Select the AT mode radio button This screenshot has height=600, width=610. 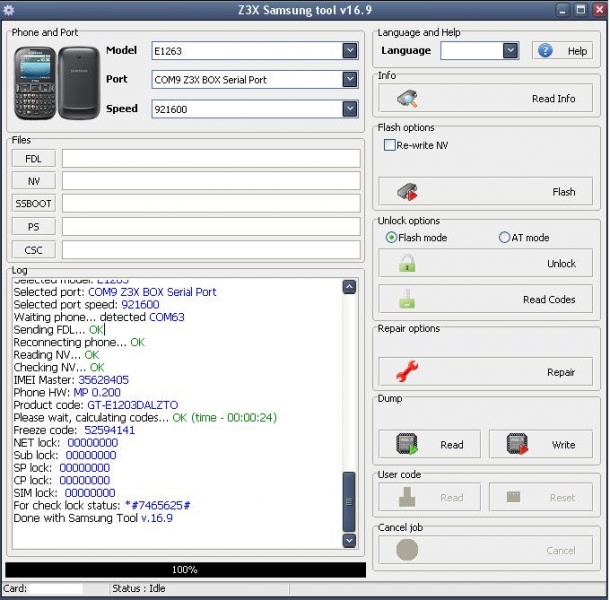pos(504,237)
